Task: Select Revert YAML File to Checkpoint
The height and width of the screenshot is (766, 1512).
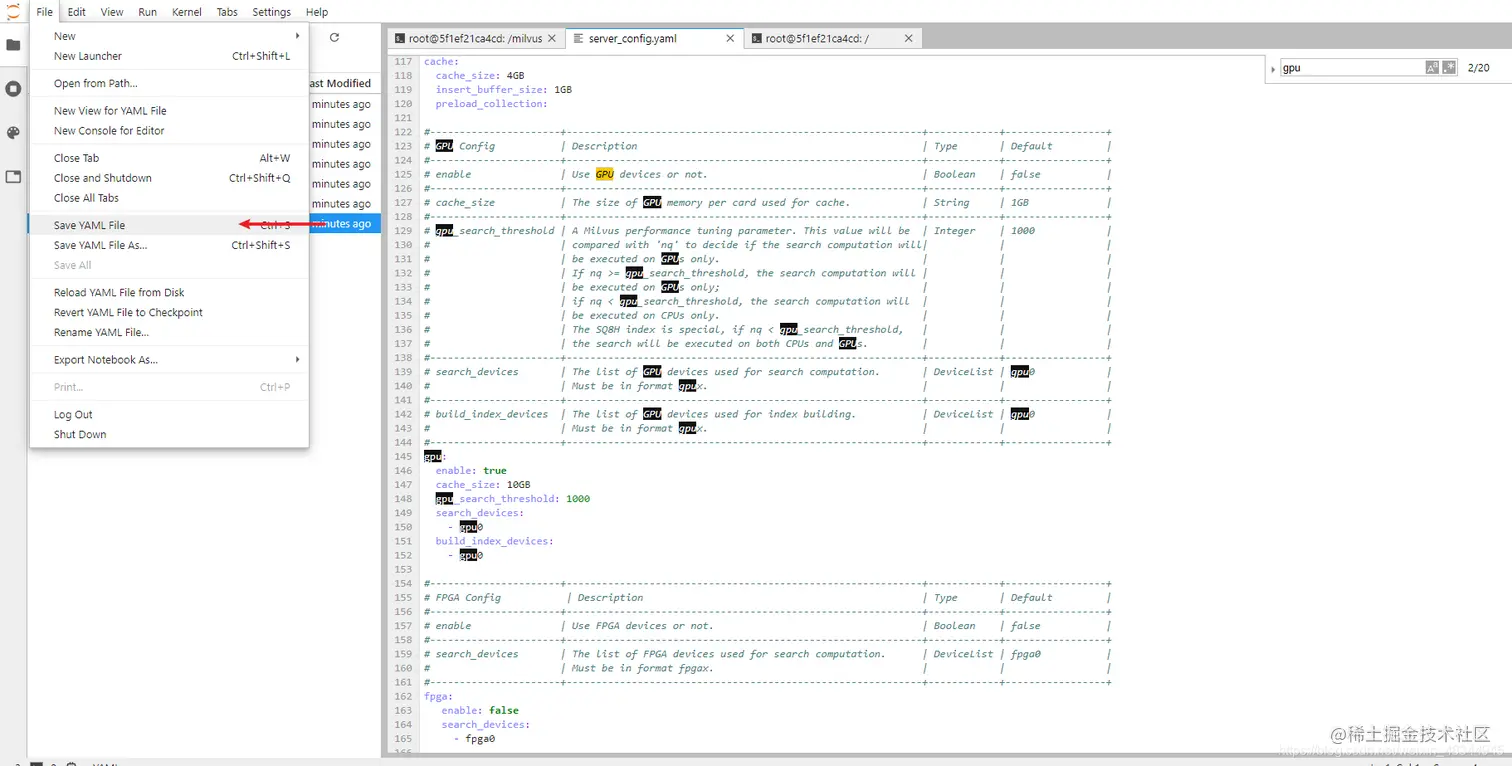Action: pyautogui.click(x=169, y=313)
